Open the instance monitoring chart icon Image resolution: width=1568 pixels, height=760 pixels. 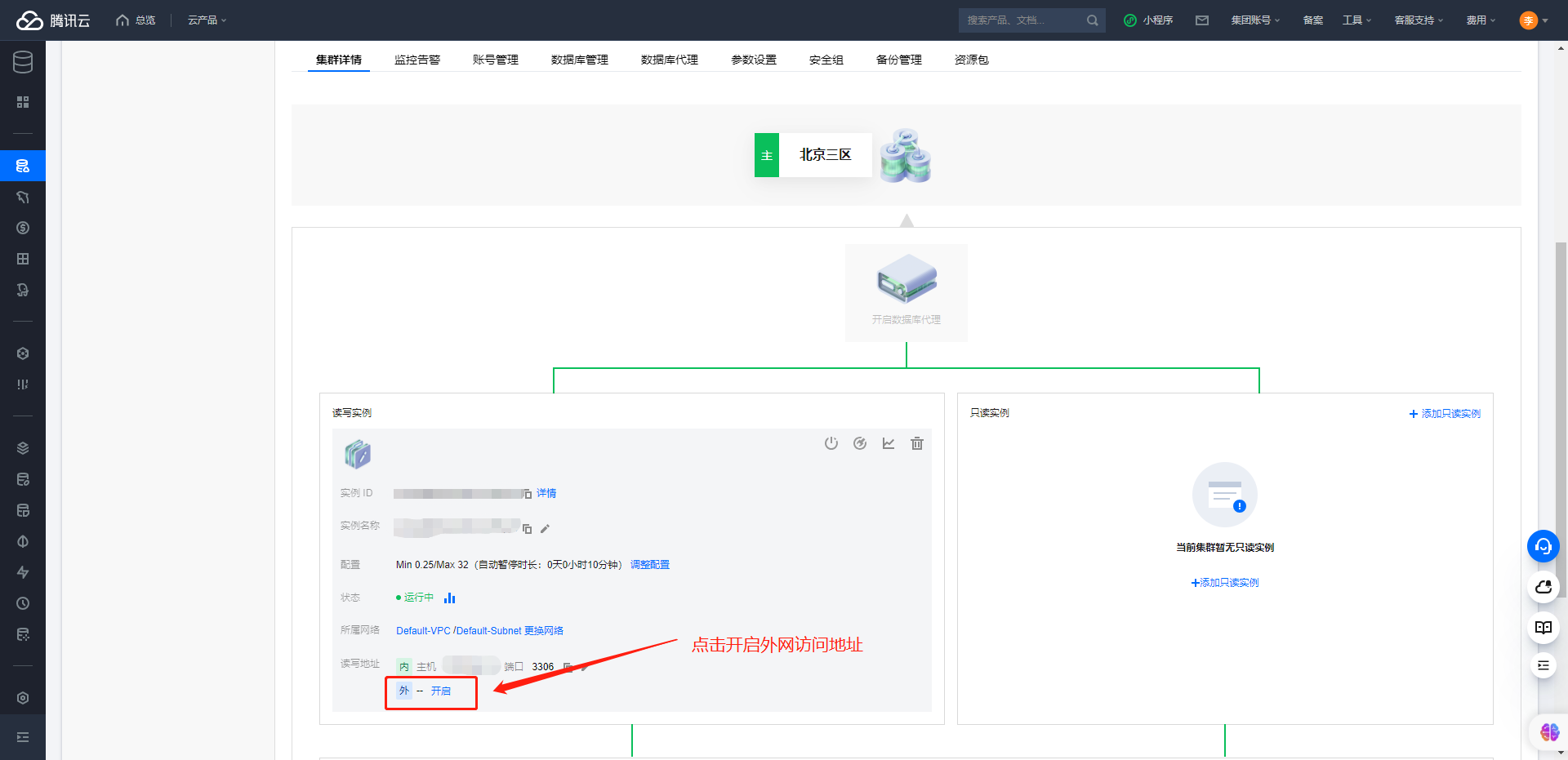point(889,443)
